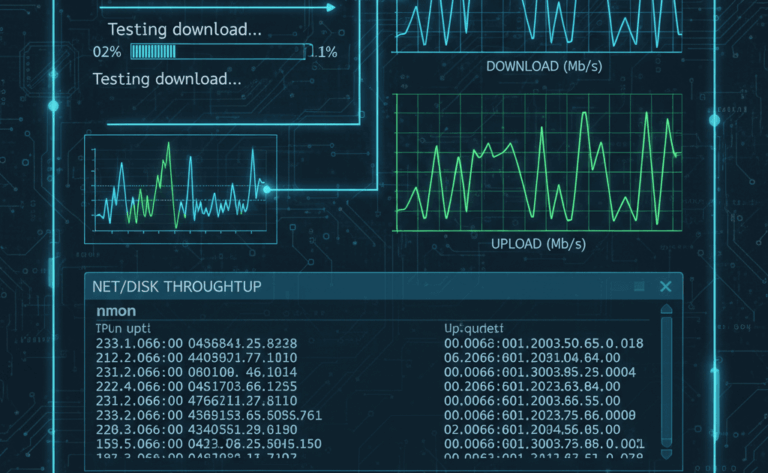Click the nmon heading
This screenshot has height=473, width=768.
pyautogui.click(x=116, y=311)
